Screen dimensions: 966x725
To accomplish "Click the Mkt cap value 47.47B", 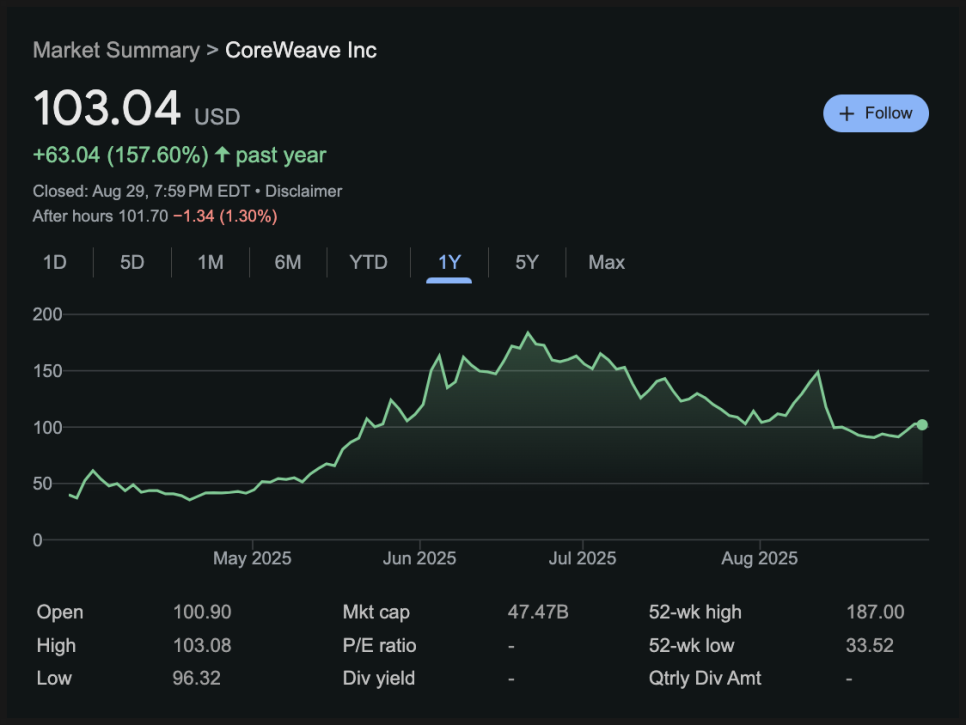I will pyautogui.click(x=538, y=612).
